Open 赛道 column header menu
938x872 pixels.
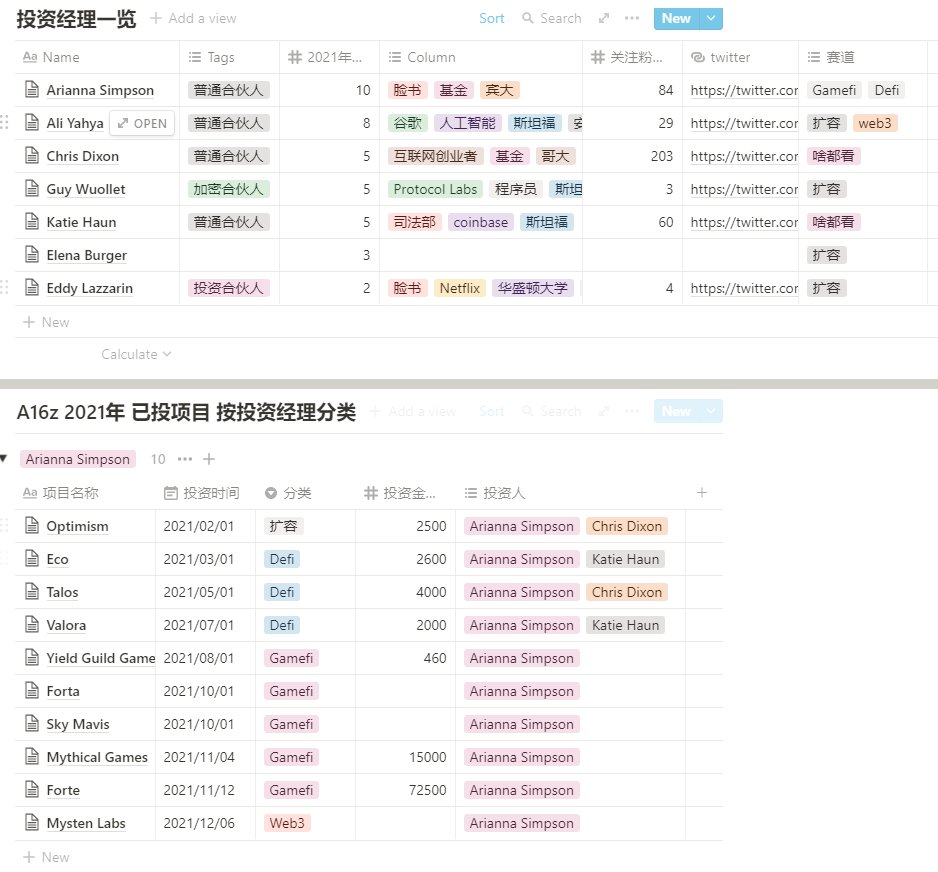click(x=863, y=57)
